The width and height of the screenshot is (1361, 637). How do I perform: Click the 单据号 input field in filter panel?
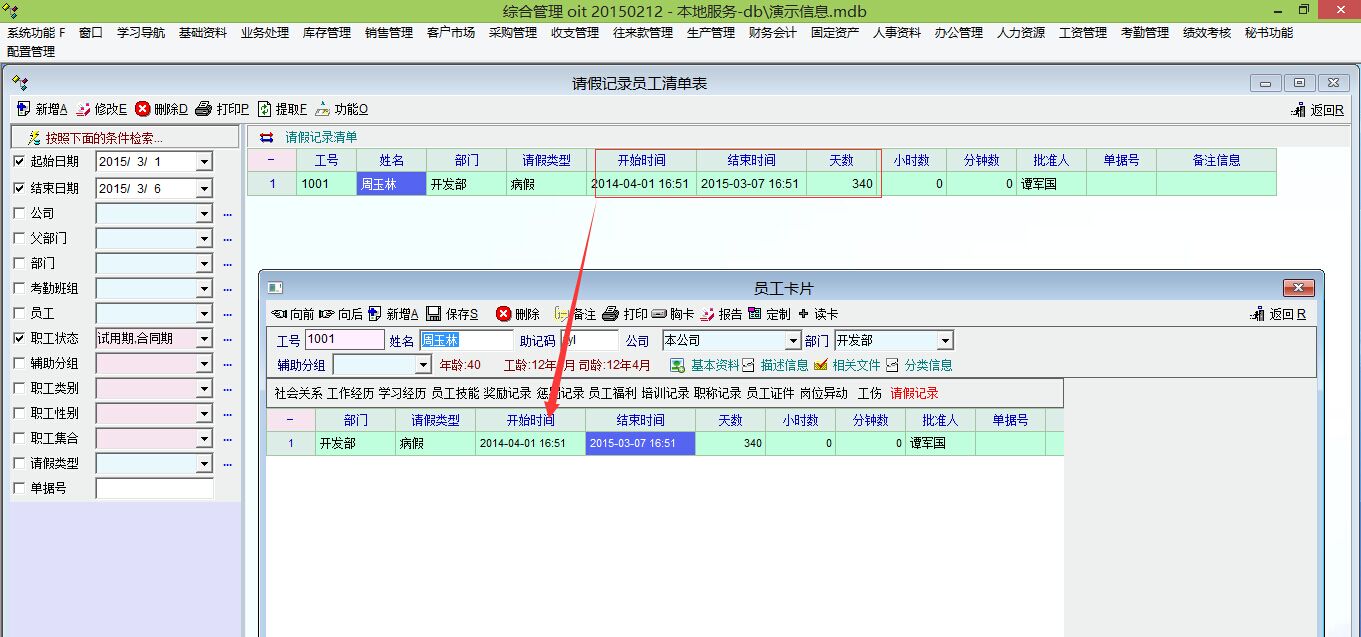(154, 489)
